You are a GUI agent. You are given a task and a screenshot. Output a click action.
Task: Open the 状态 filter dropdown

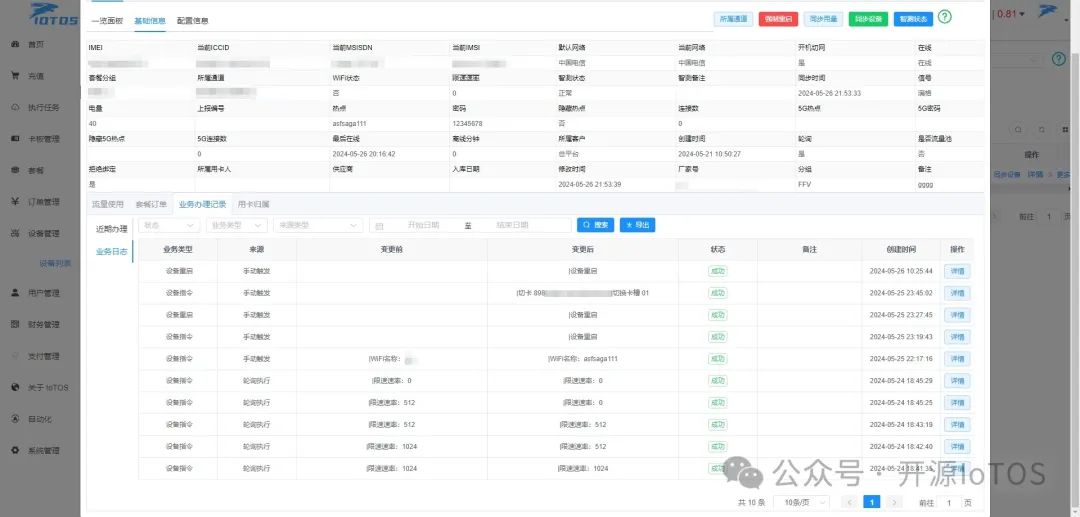click(169, 225)
